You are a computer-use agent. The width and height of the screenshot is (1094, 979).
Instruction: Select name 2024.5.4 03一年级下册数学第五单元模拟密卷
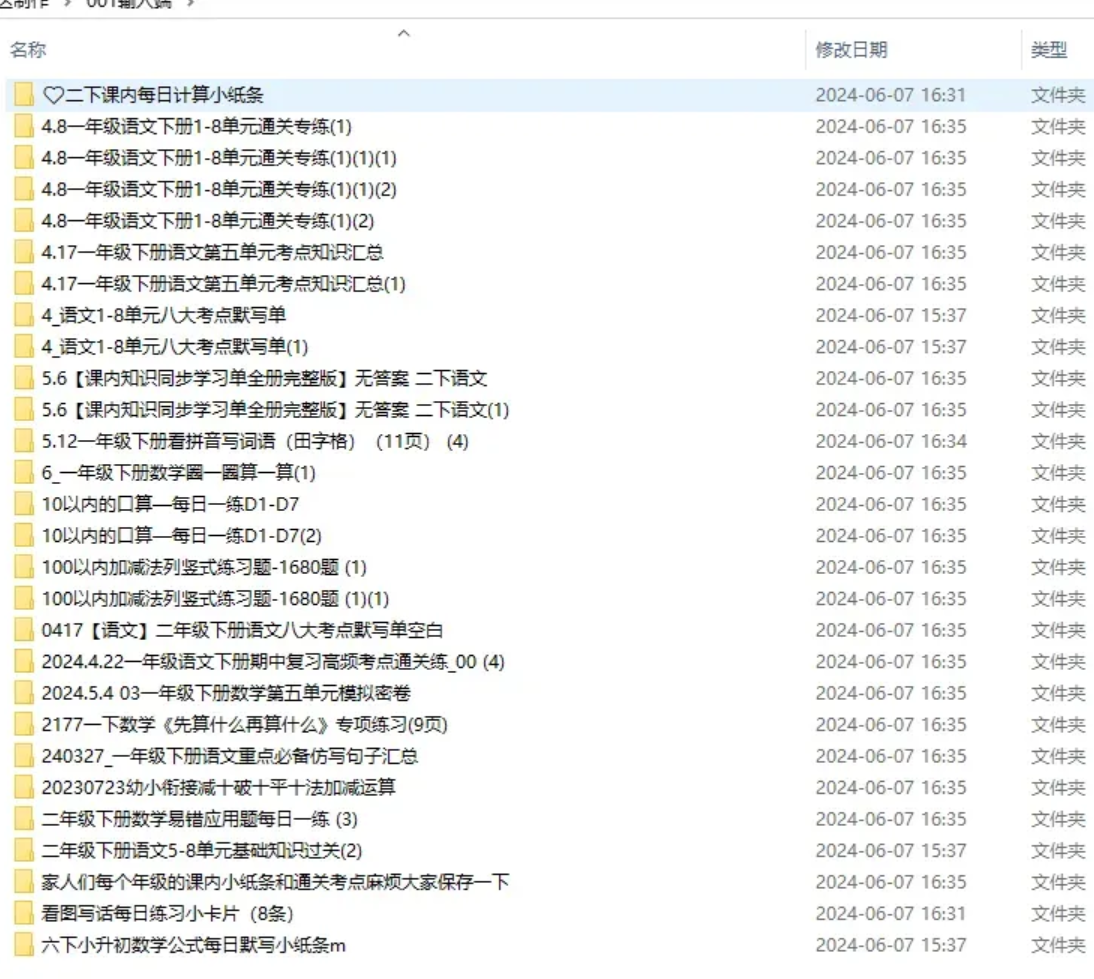click(226, 693)
